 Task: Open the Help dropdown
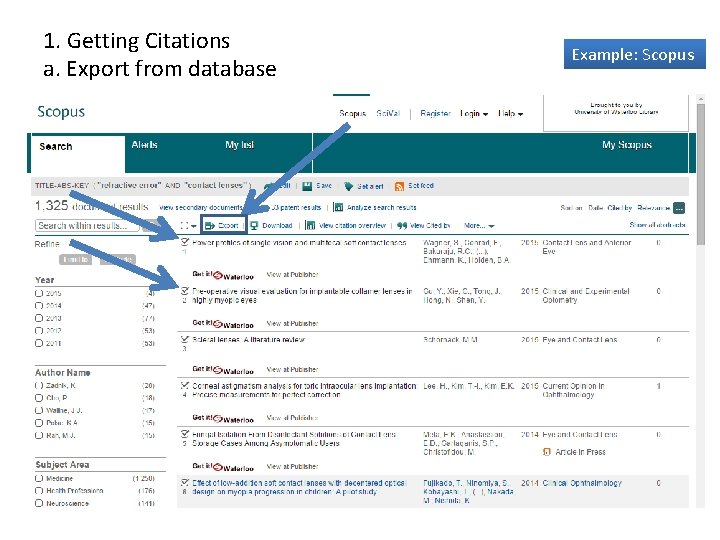511,113
